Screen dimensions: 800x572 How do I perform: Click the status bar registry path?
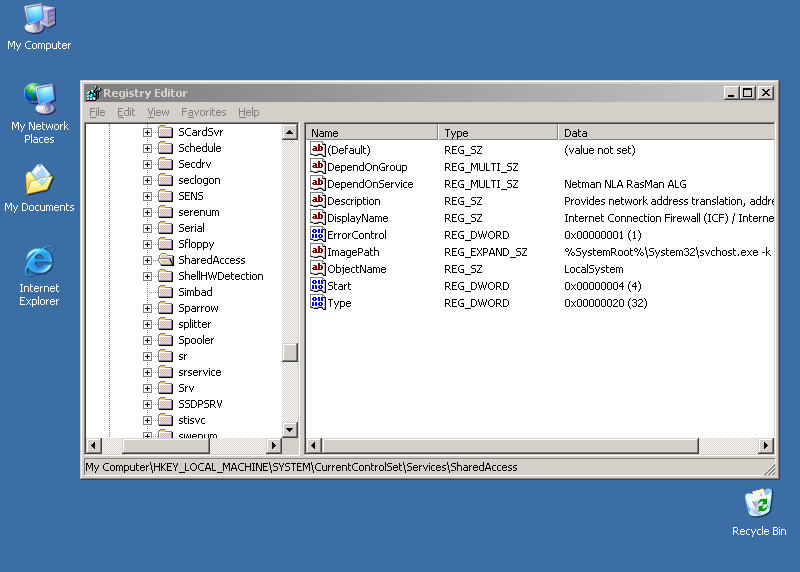[301, 467]
